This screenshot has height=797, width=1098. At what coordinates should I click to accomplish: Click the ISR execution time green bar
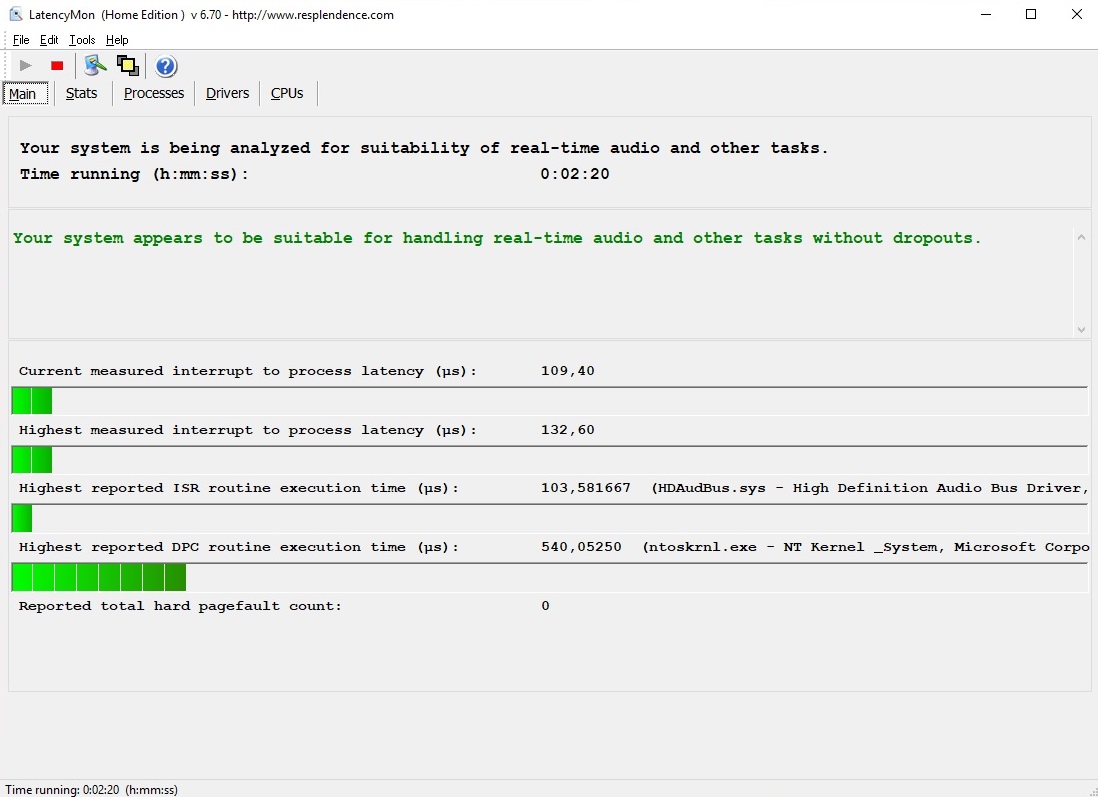(x=22, y=519)
